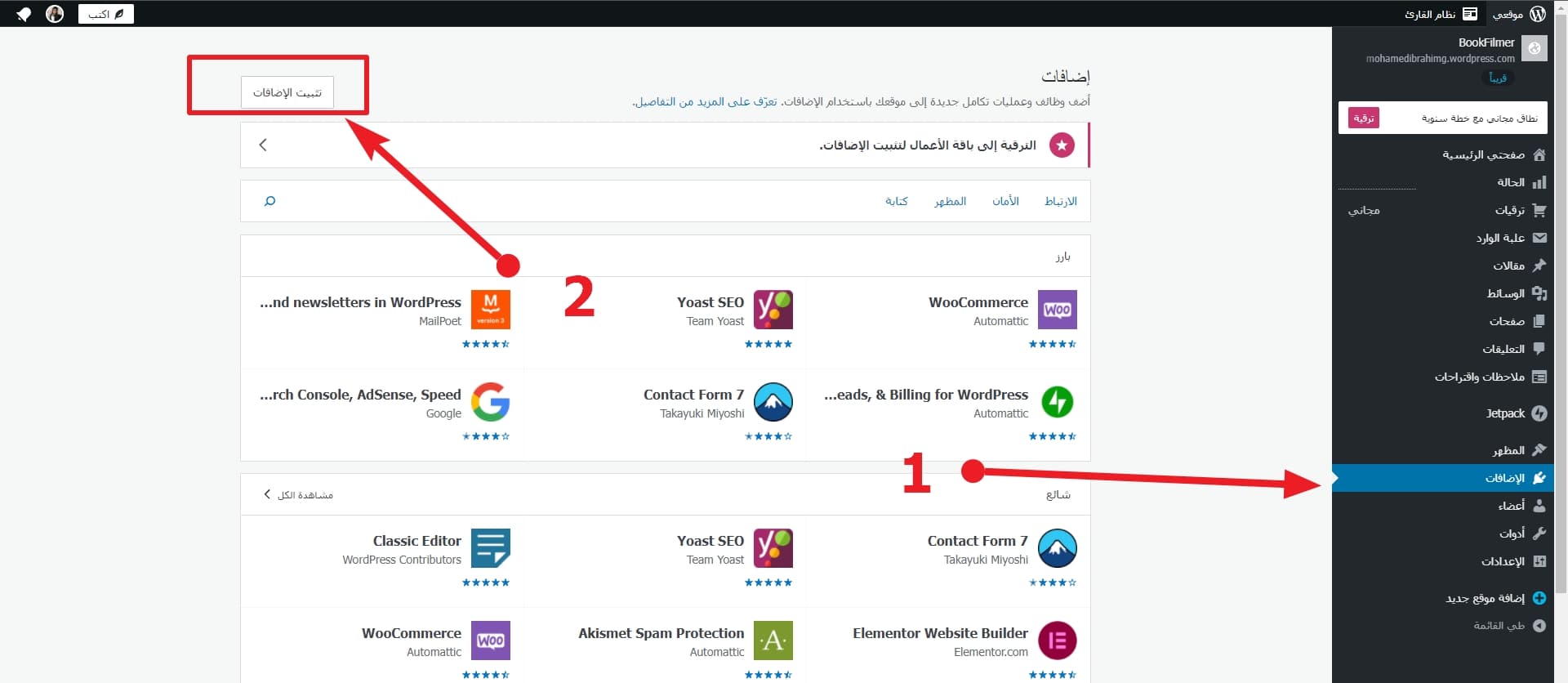This screenshot has height=683, width=1568.
Task: Click the Stats (الحالة) bar chart icon
Action: [1539, 182]
